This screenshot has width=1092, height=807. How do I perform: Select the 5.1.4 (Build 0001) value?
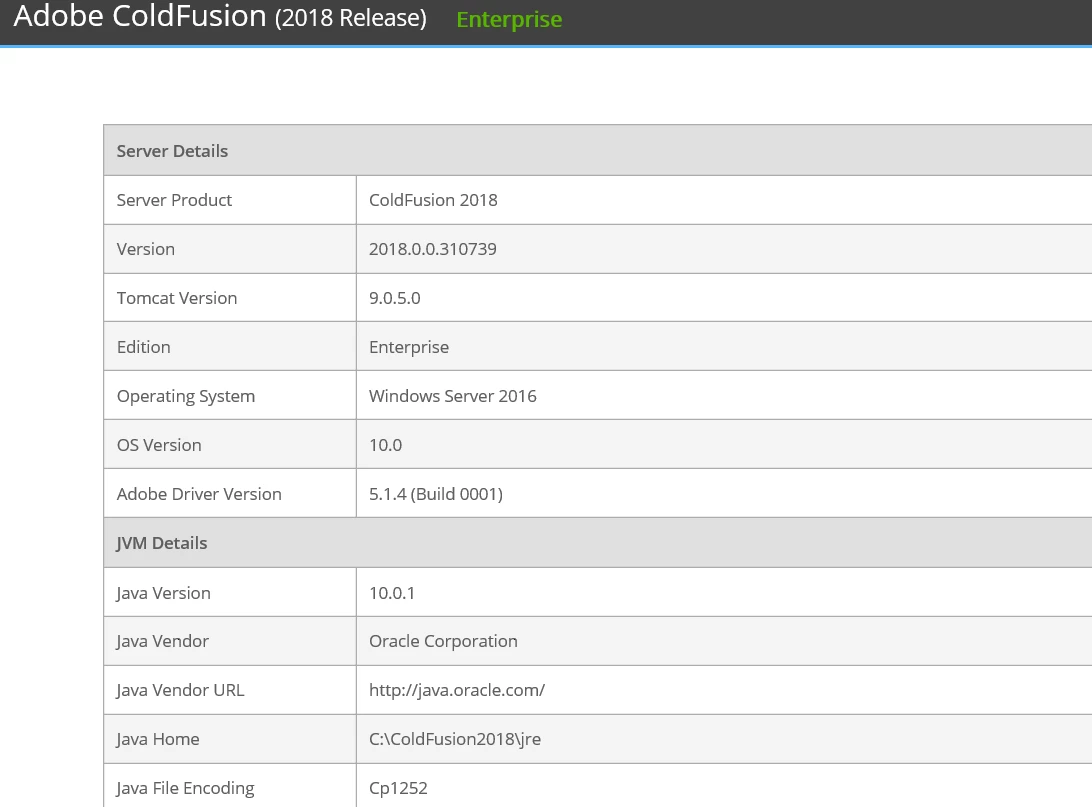[436, 494]
